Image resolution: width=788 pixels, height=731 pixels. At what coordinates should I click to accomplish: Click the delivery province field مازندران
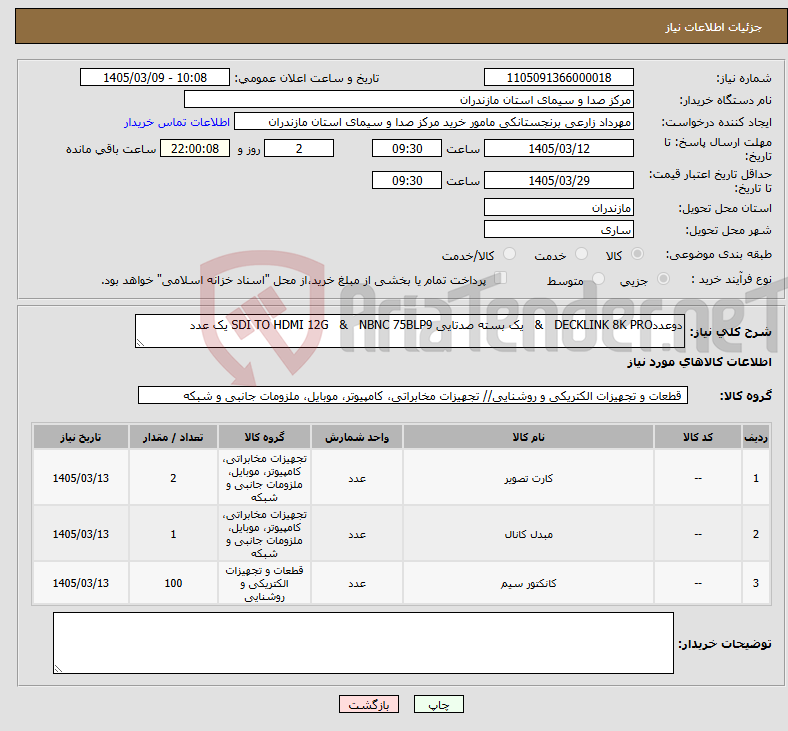pos(558,207)
